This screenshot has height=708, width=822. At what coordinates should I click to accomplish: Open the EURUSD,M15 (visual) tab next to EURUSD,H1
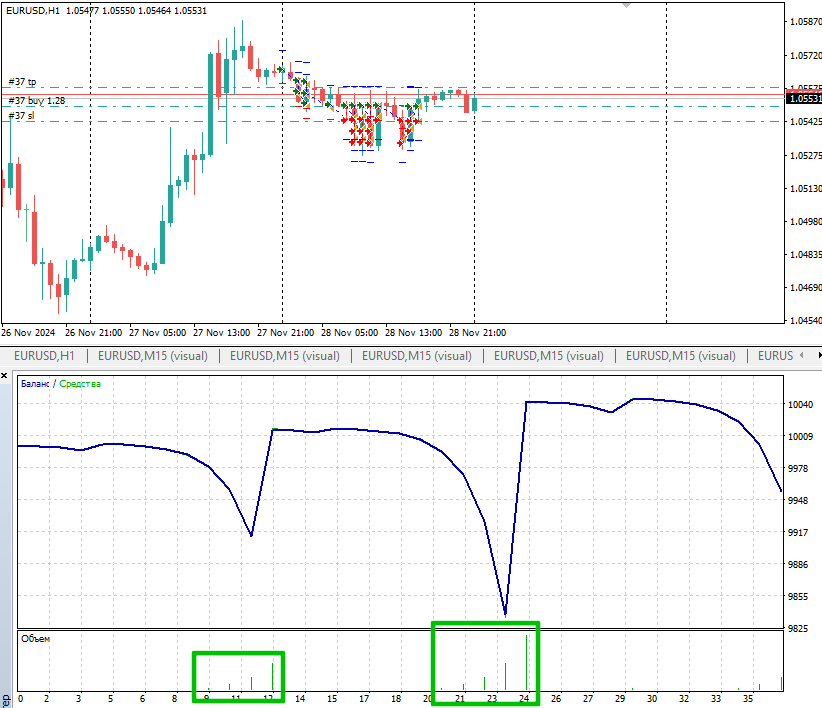coord(153,356)
